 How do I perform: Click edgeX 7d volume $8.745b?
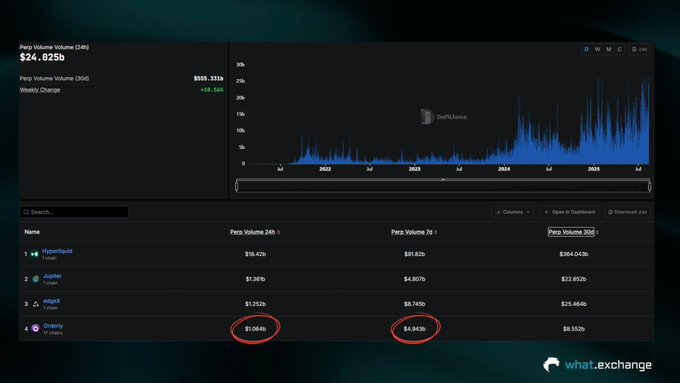(415, 304)
